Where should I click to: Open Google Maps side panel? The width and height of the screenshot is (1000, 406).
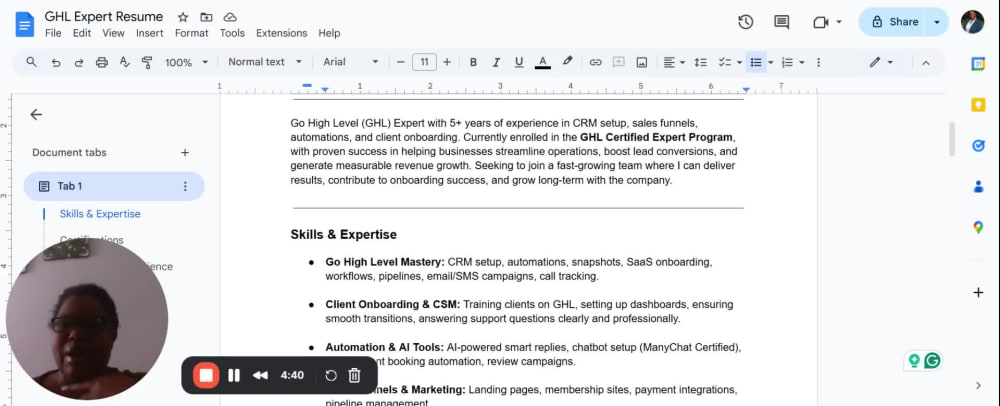coord(978,227)
